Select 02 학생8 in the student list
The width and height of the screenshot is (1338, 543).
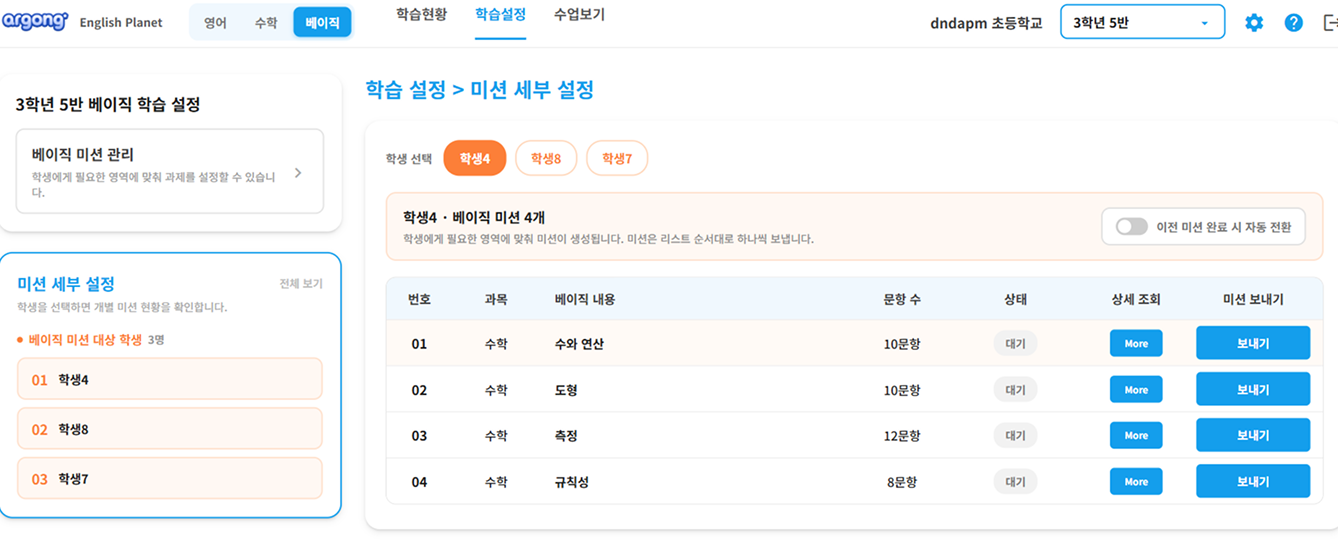click(x=170, y=429)
